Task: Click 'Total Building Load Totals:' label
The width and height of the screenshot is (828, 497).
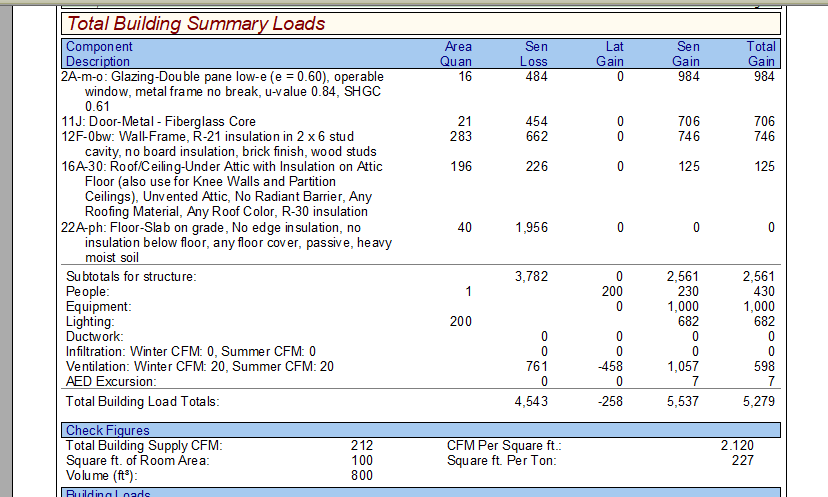Action: coord(143,401)
